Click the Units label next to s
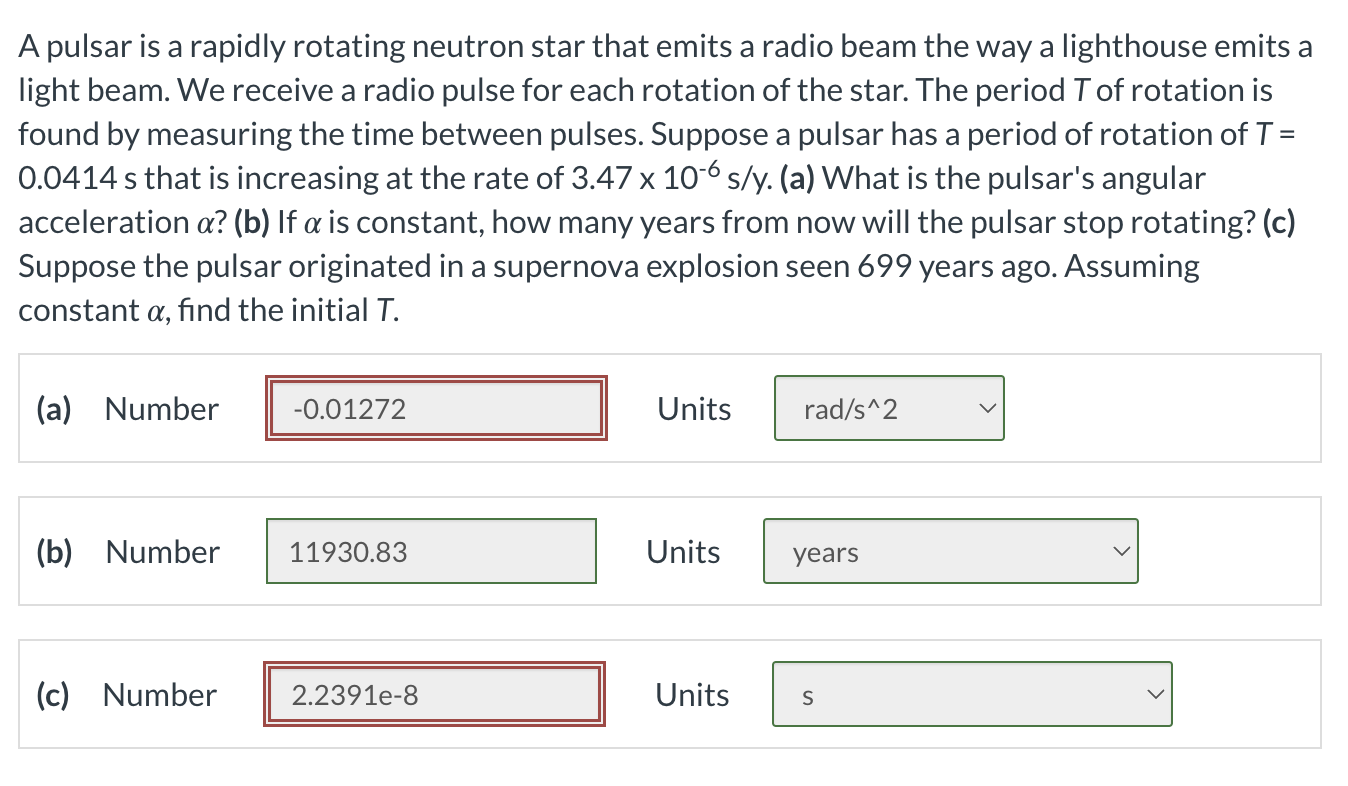 [x=691, y=694]
